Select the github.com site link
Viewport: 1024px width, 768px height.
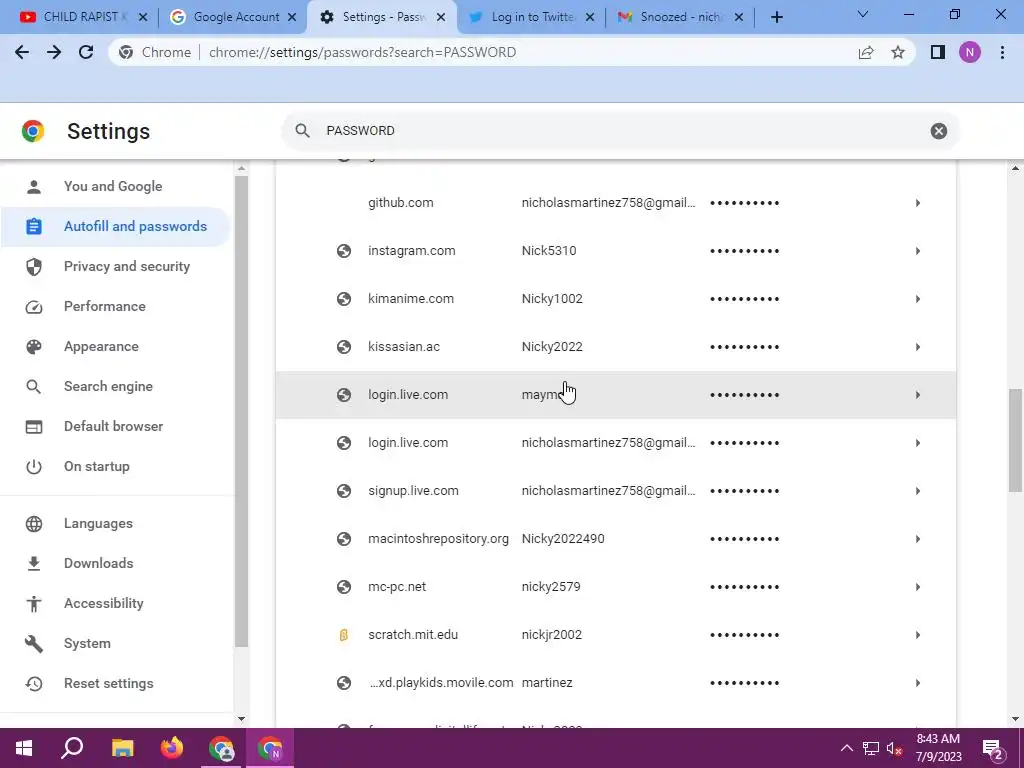tap(400, 203)
